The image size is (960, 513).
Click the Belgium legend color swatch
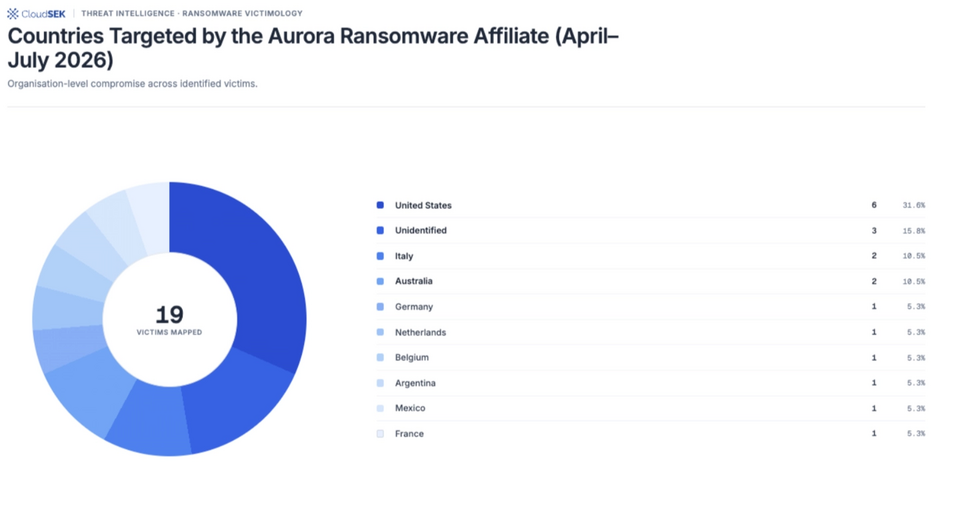pyautogui.click(x=380, y=358)
